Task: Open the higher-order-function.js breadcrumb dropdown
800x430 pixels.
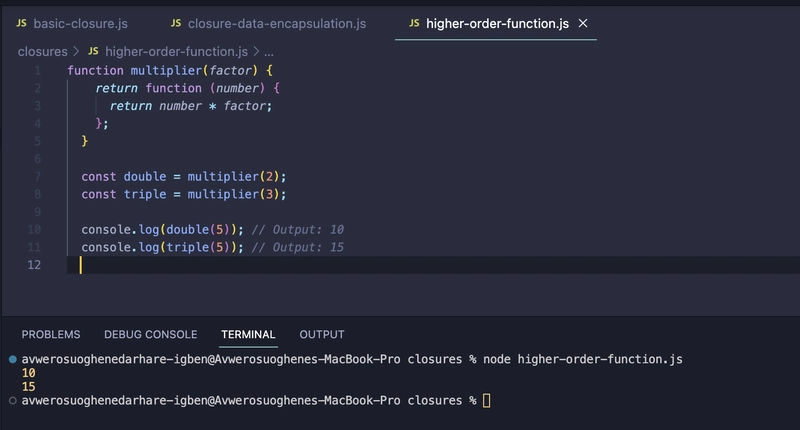Action: [176, 51]
